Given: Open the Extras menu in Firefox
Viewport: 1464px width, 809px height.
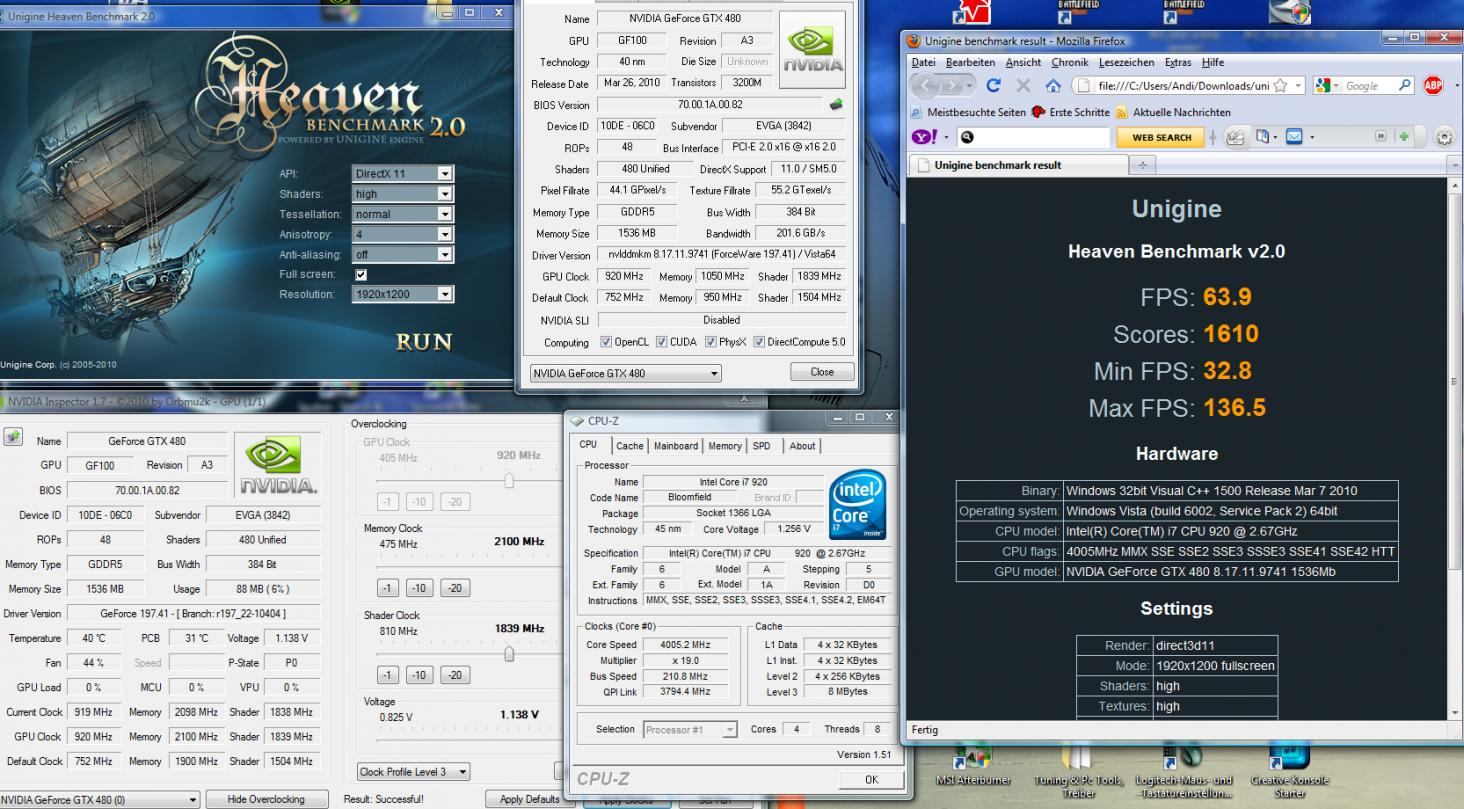Looking at the screenshot, I should tap(1180, 62).
